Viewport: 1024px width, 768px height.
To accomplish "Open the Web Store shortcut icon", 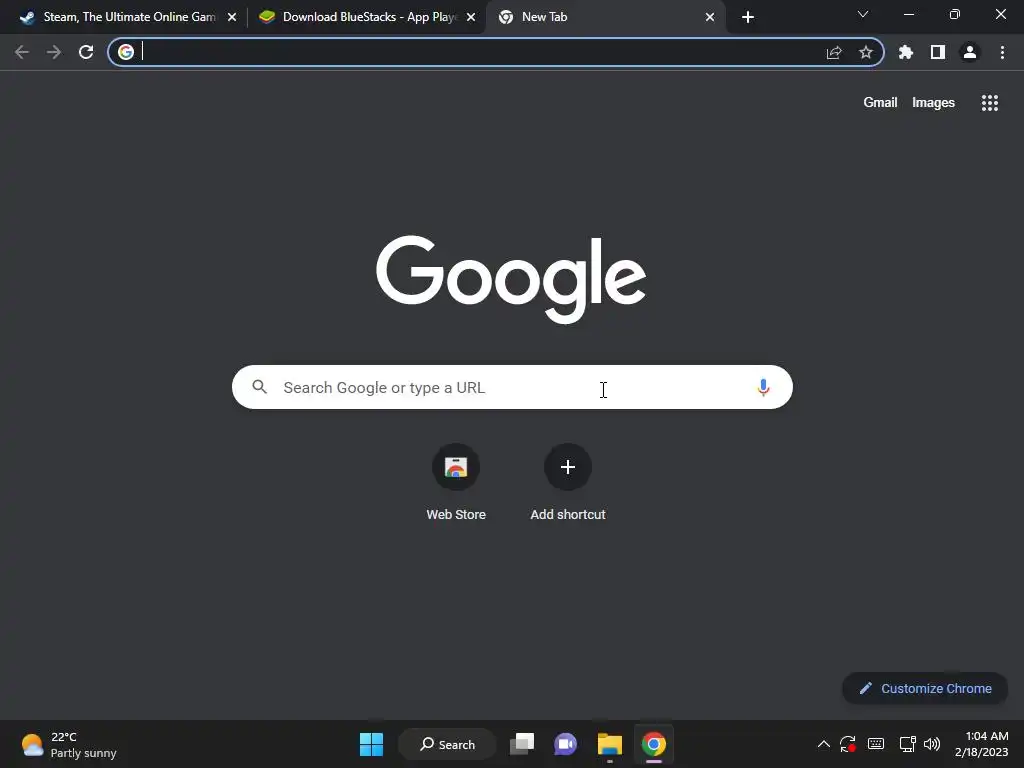I will [x=456, y=467].
